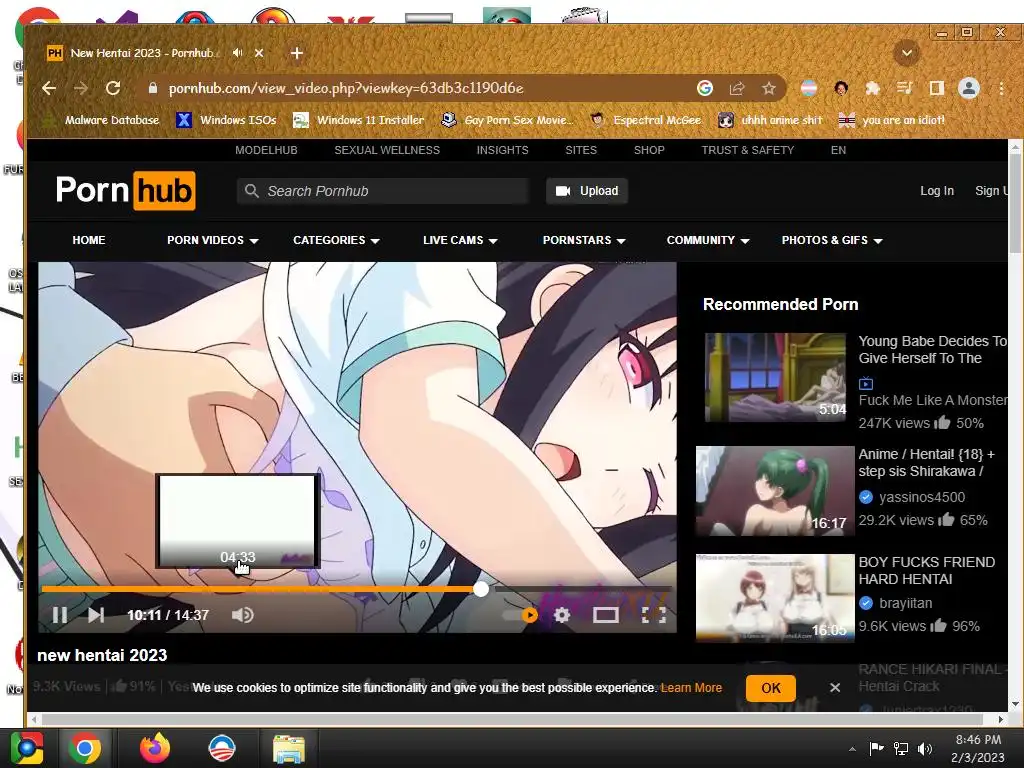Click the browser address bar URL

click(x=346, y=88)
